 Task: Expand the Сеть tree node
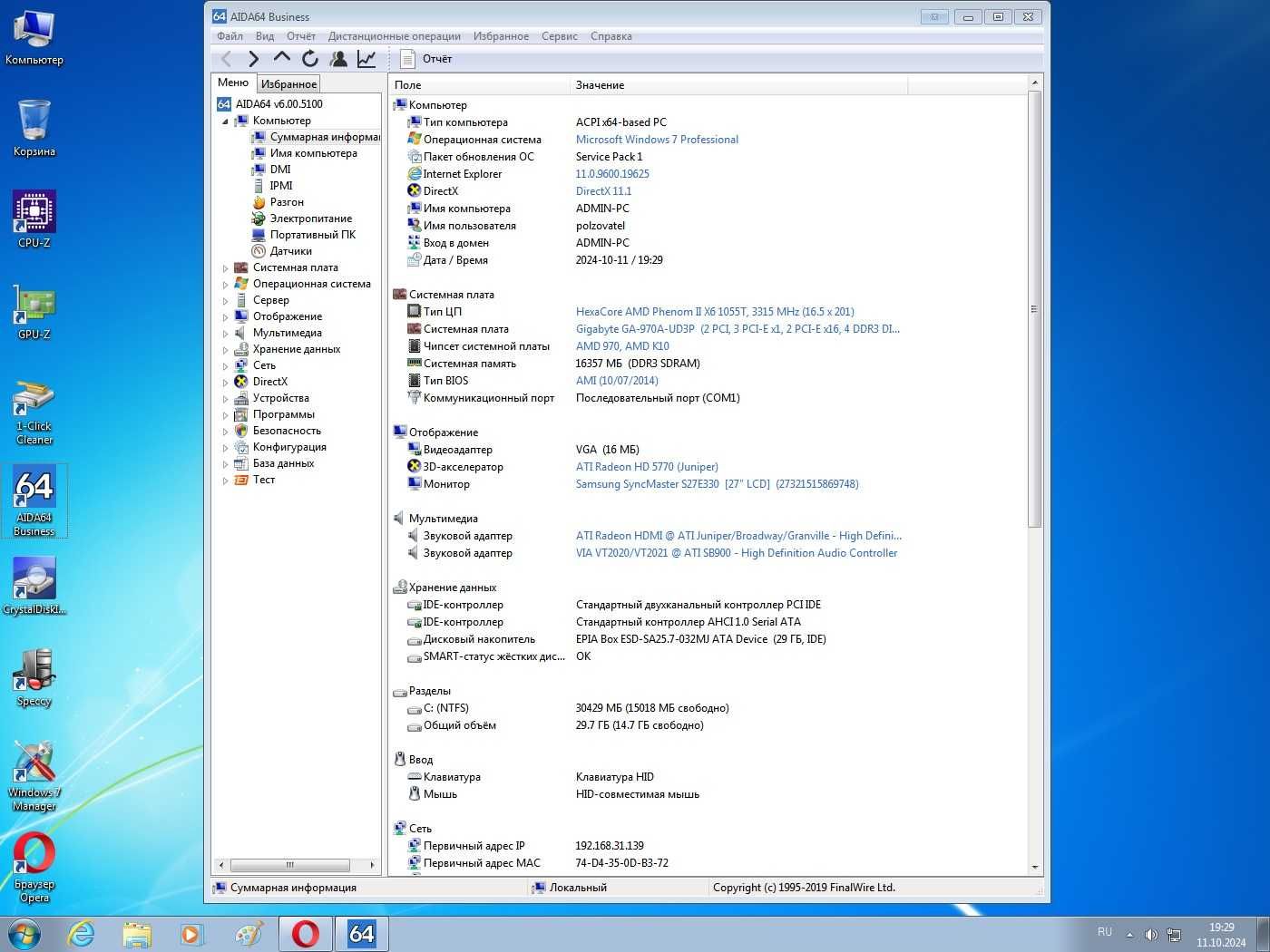[x=225, y=365]
